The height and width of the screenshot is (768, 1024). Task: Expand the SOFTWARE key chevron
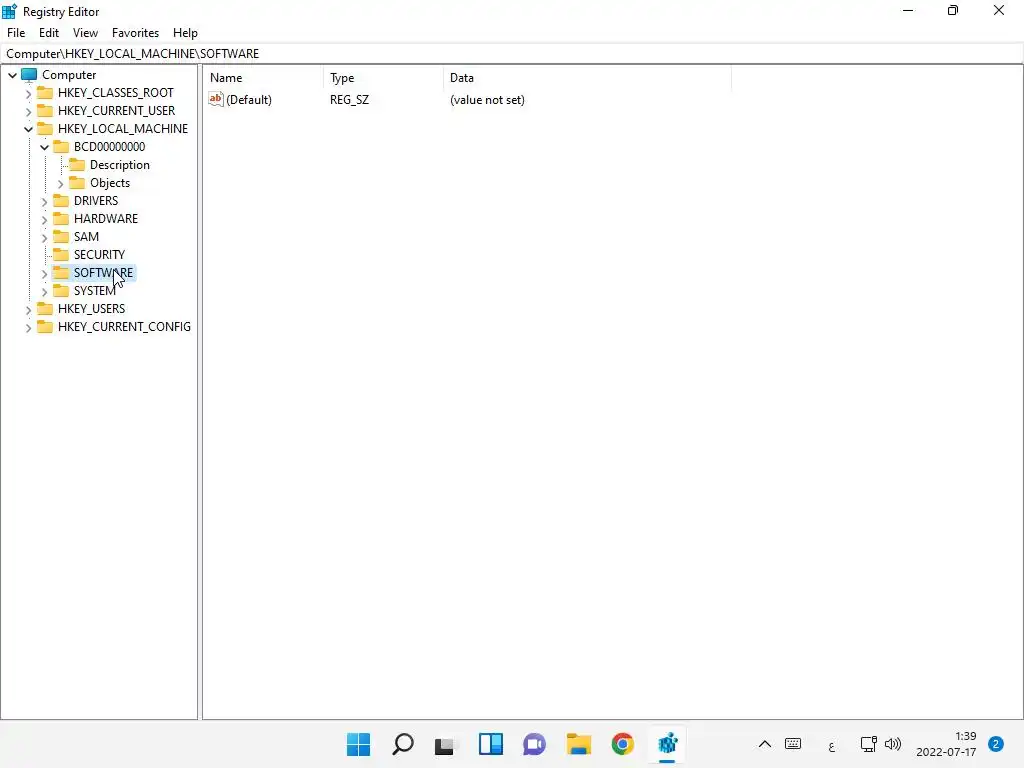44,274
